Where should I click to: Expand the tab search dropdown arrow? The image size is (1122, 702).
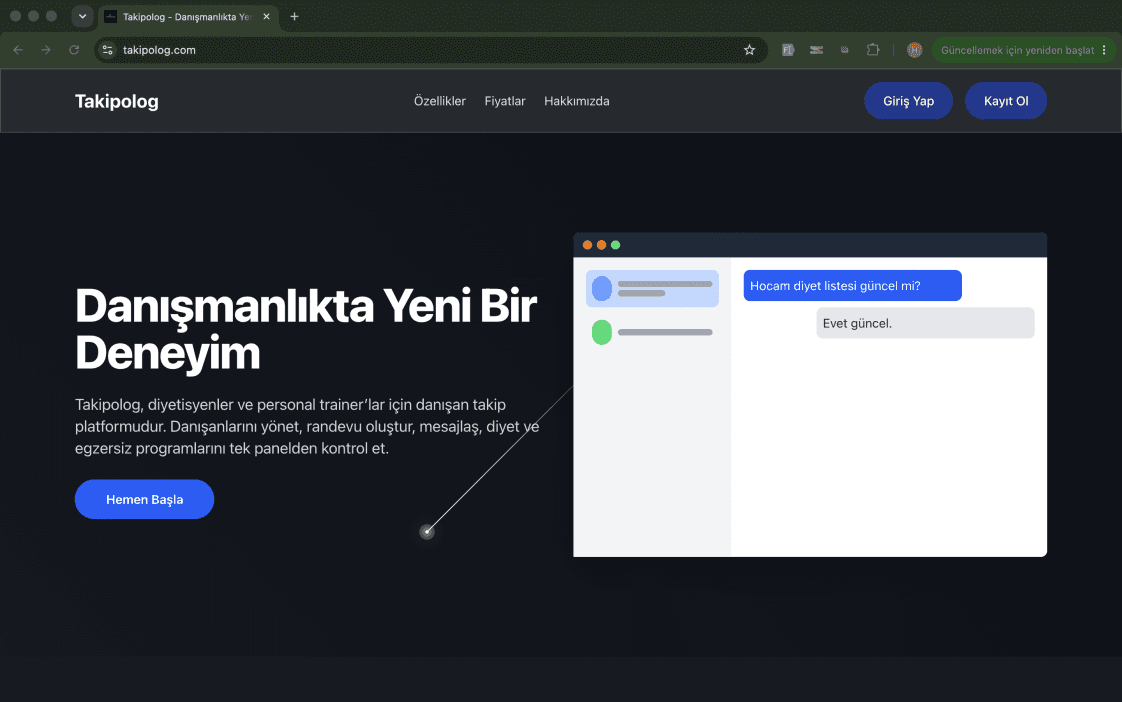pos(82,16)
